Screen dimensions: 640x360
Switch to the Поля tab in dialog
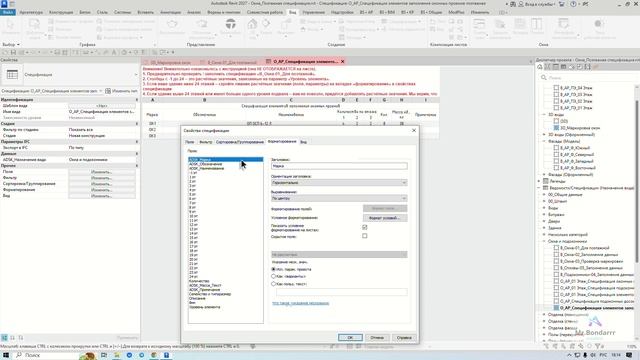click(x=190, y=142)
